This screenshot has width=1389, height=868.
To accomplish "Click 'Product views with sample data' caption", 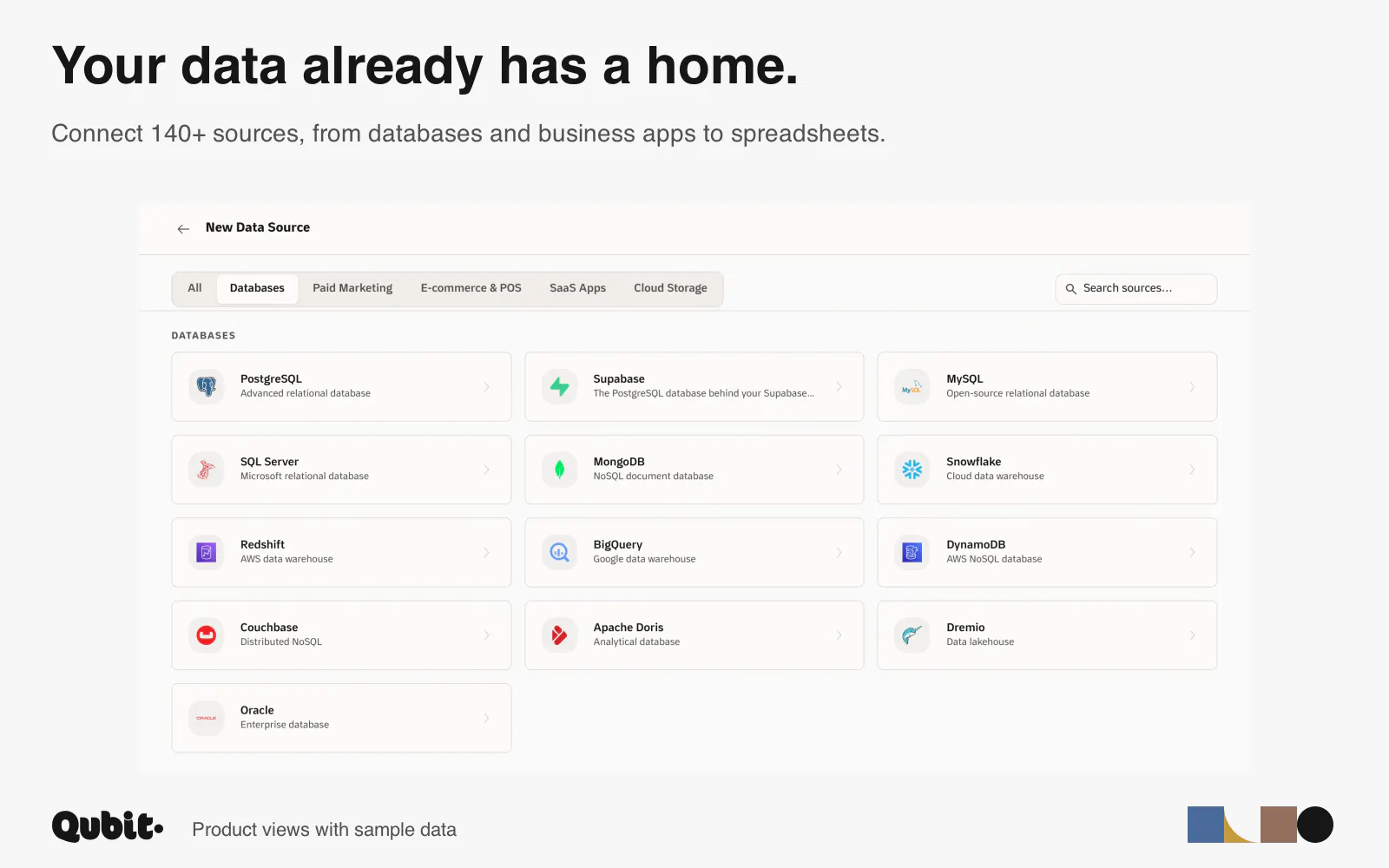I will pos(324,830).
